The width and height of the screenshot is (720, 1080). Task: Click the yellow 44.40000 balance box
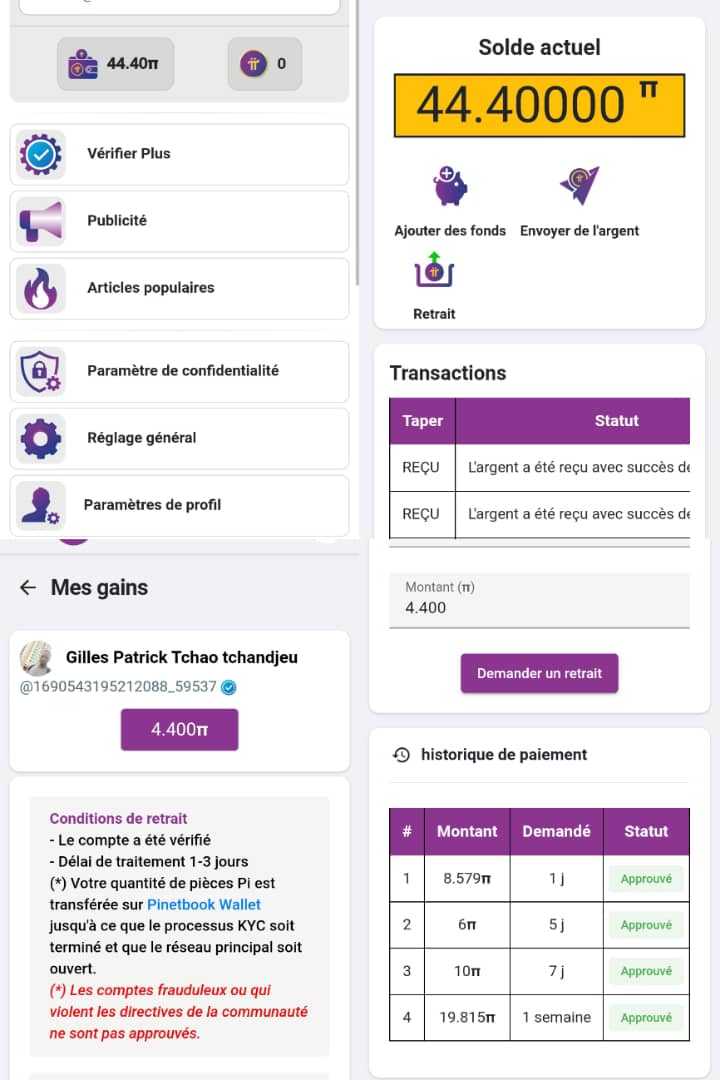point(539,105)
